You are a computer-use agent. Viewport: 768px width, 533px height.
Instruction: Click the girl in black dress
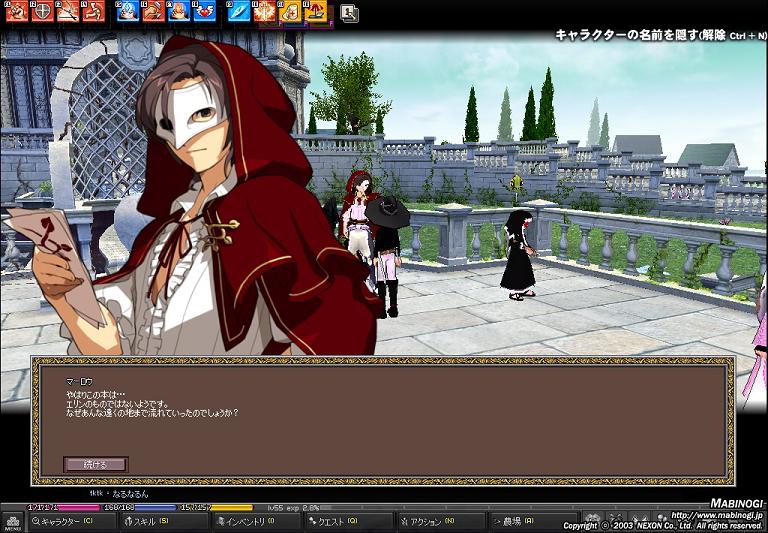tap(519, 255)
